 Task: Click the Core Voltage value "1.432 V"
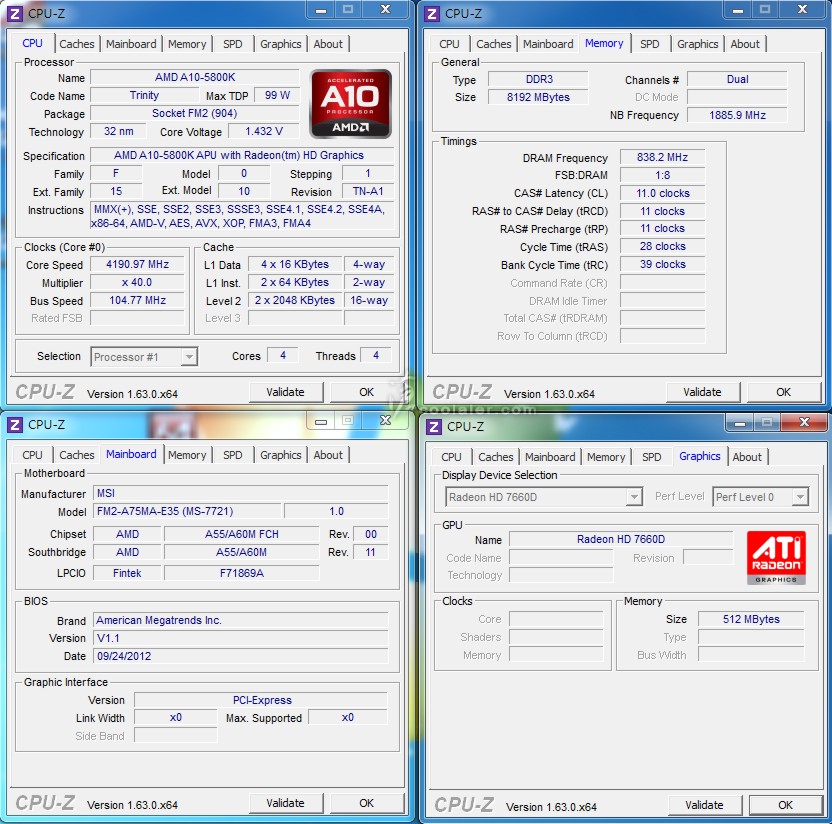click(264, 132)
